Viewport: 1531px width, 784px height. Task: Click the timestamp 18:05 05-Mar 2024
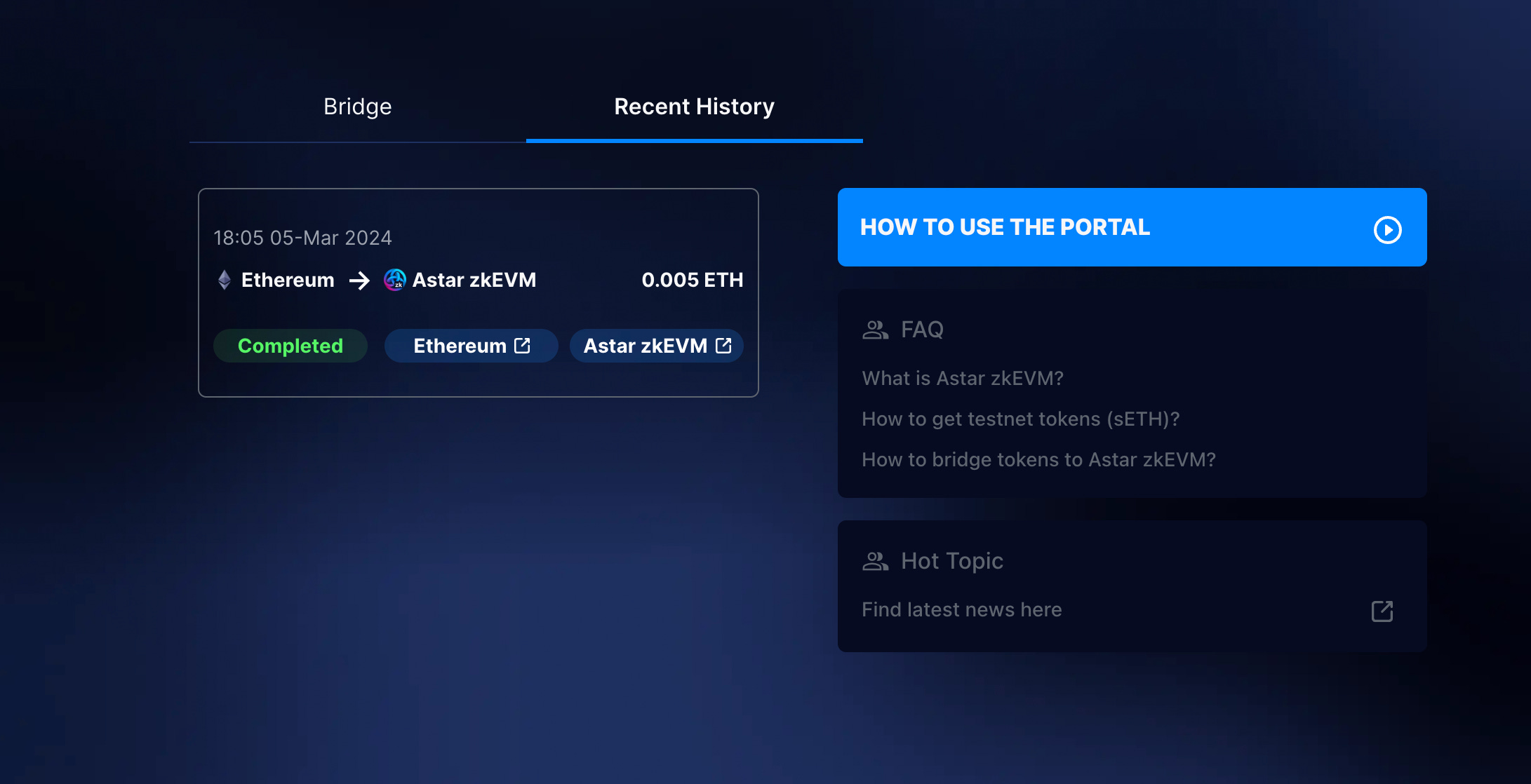pos(302,238)
